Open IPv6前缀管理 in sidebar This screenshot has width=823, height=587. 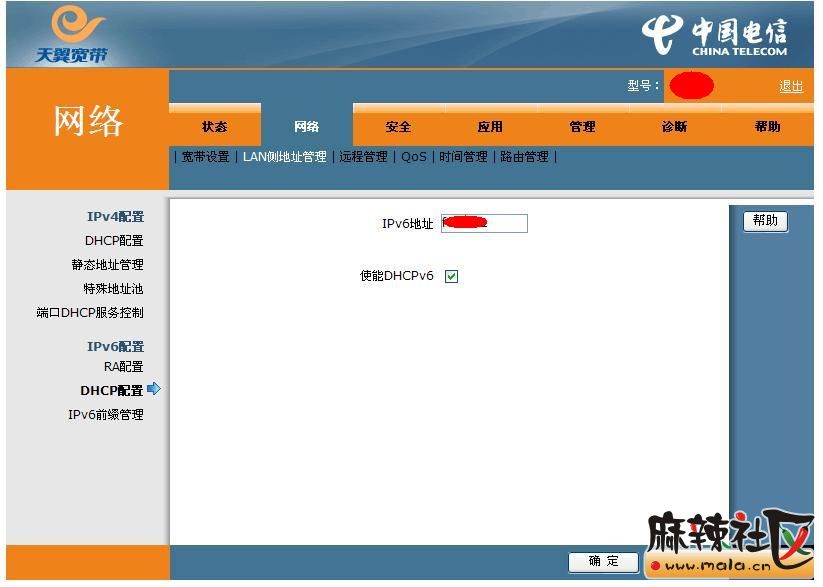coord(105,415)
